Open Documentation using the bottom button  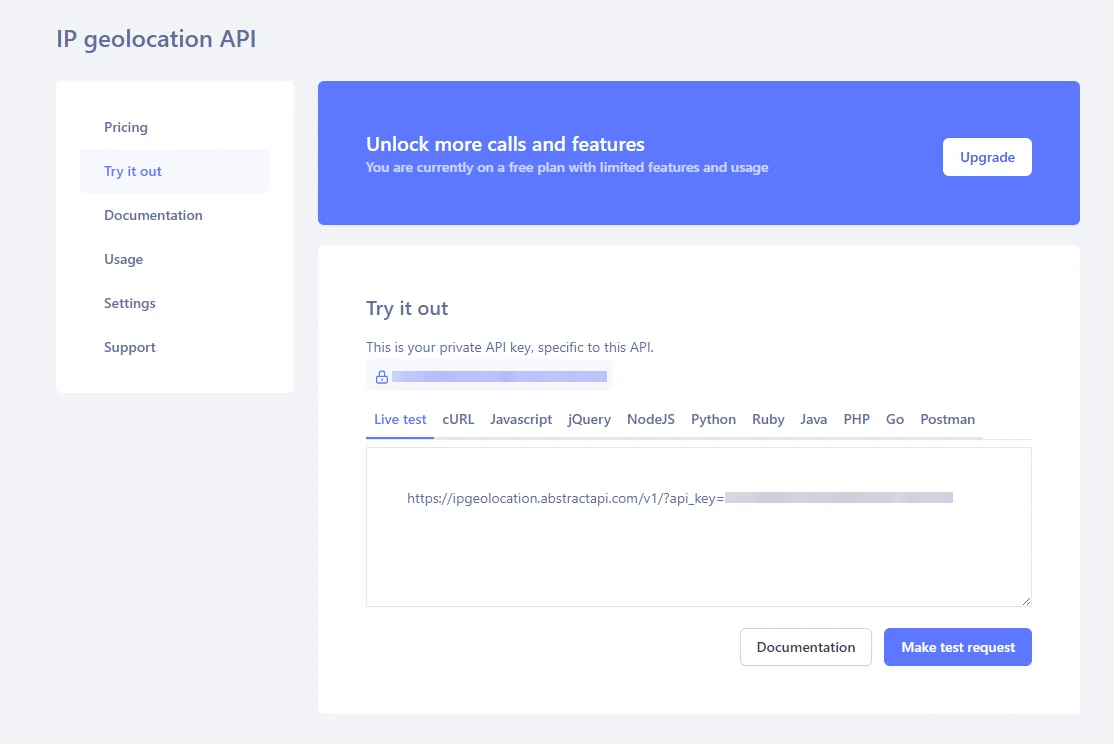805,647
